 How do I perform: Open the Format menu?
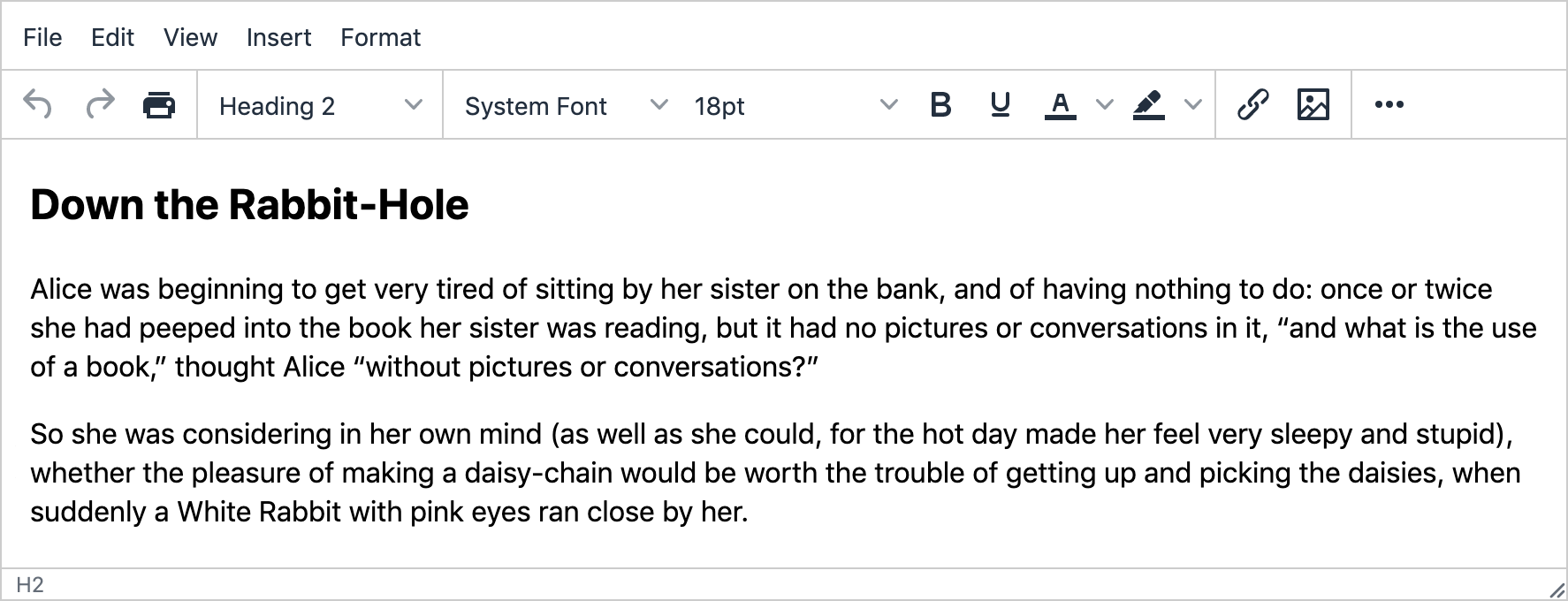(380, 37)
